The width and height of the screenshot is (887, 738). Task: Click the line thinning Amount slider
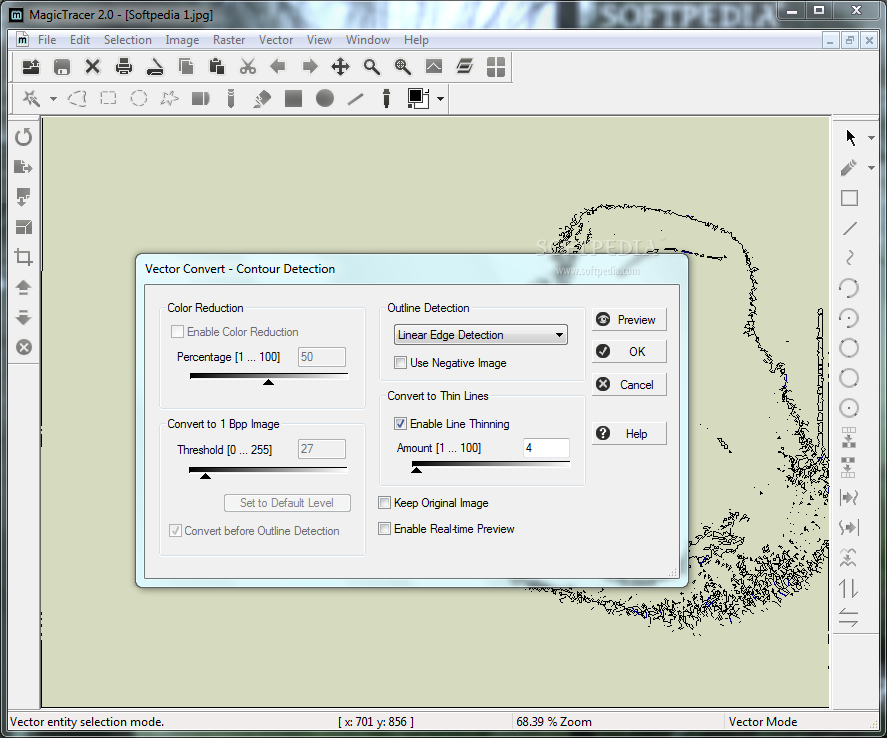[490, 466]
